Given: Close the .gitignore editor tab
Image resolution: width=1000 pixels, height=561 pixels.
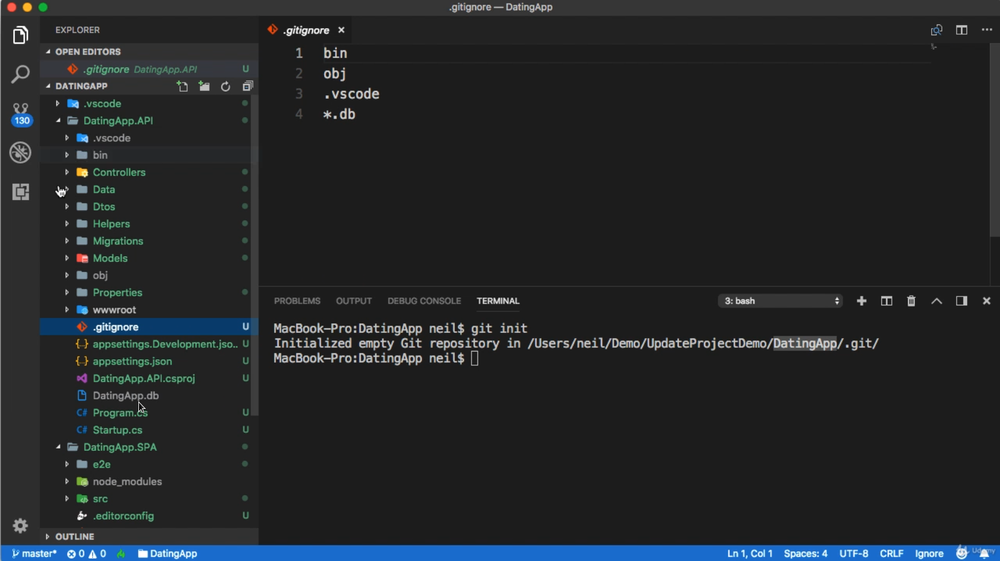Looking at the screenshot, I should [341, 30].
